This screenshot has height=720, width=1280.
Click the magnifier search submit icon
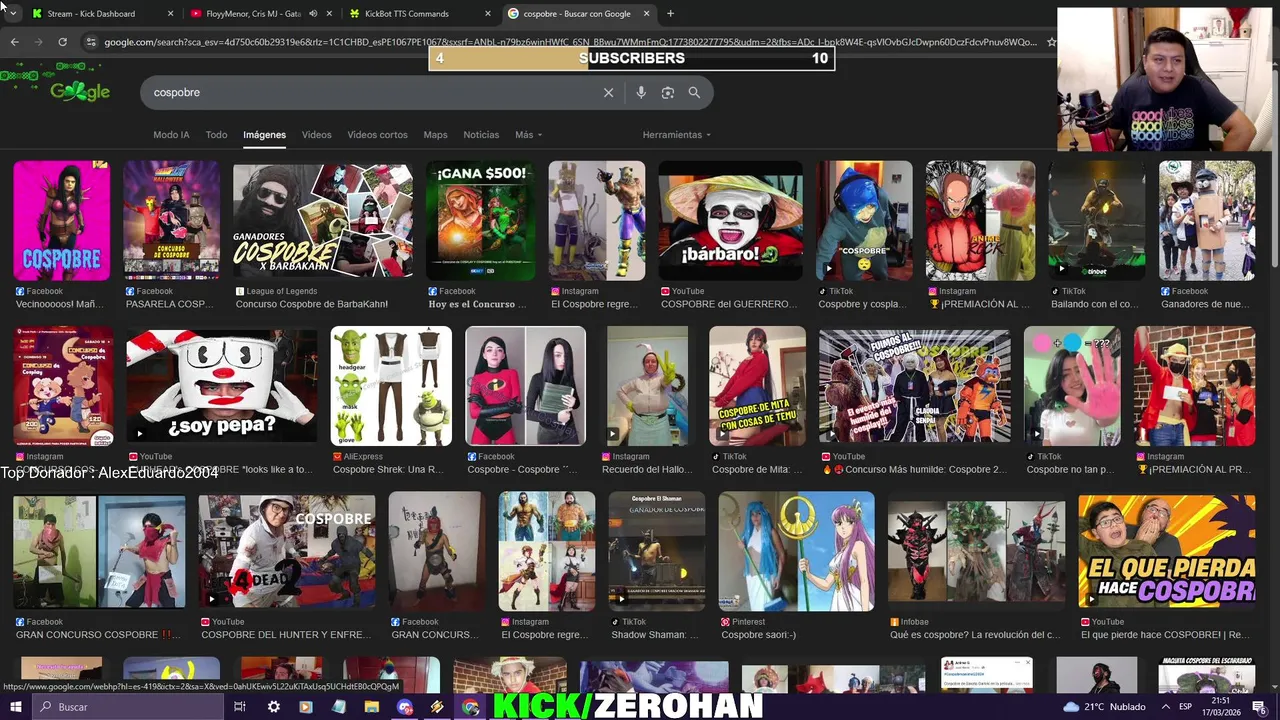pos(694,92)
